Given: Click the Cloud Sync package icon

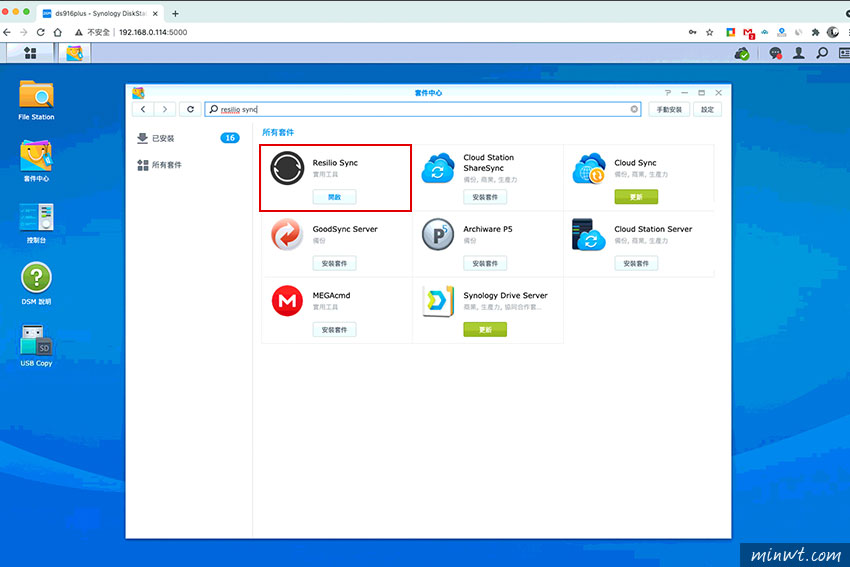Looking at the screenshot, I should point(589,168).
